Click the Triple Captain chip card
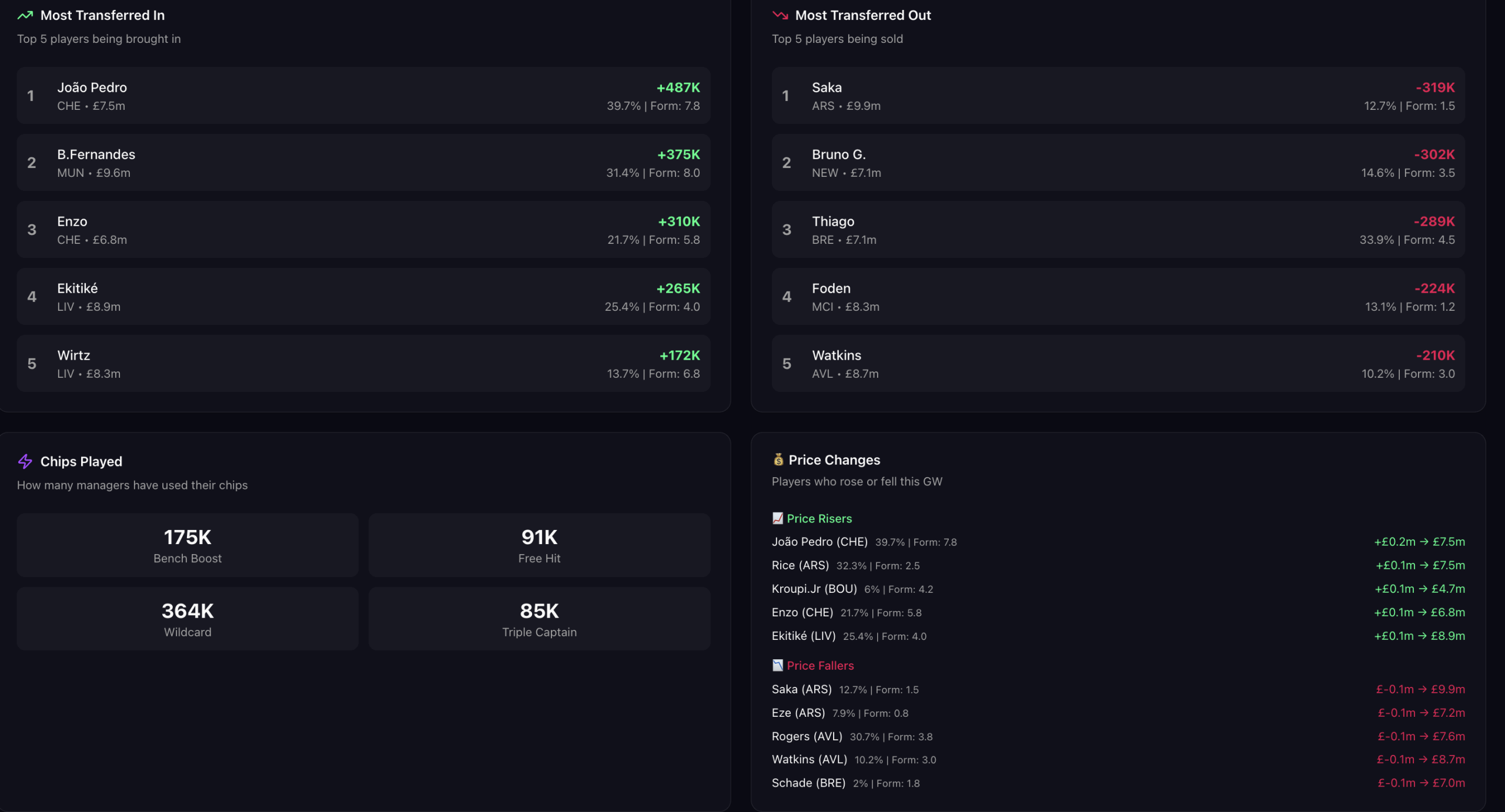The width and height of the screenshot is (1505, 812). (x=539, y=619)
